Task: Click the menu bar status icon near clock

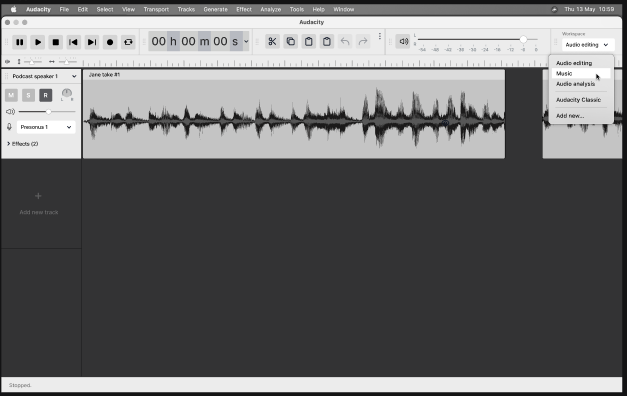Action: coord(554,9)
